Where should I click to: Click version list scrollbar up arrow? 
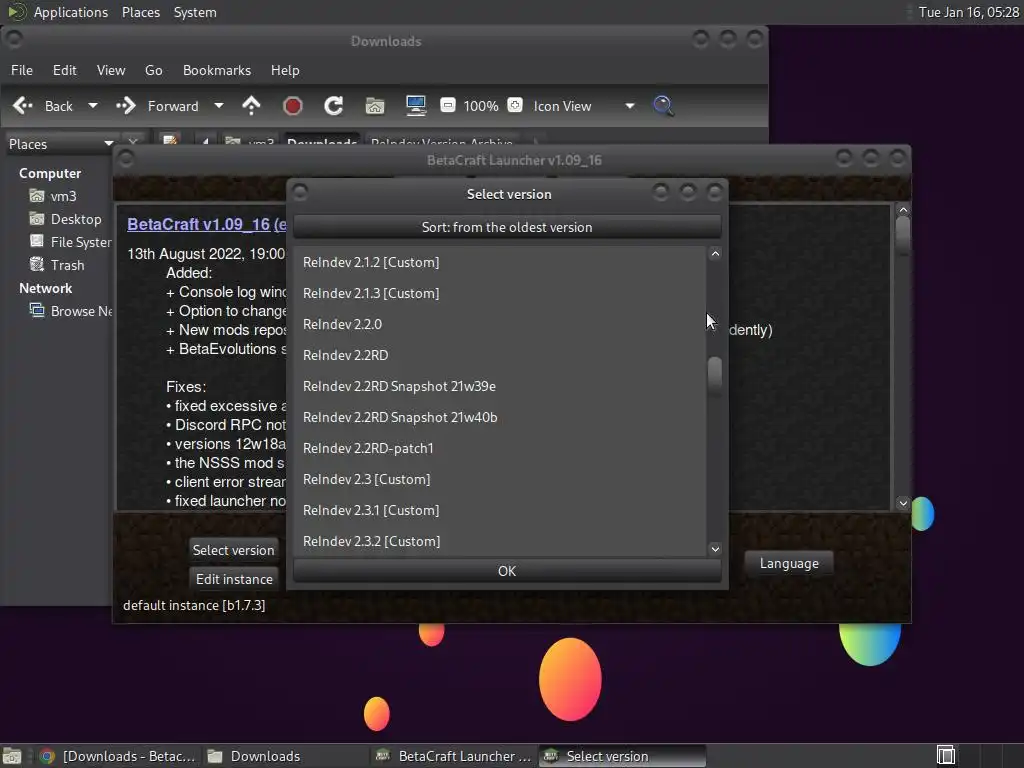tap(715, 254)
